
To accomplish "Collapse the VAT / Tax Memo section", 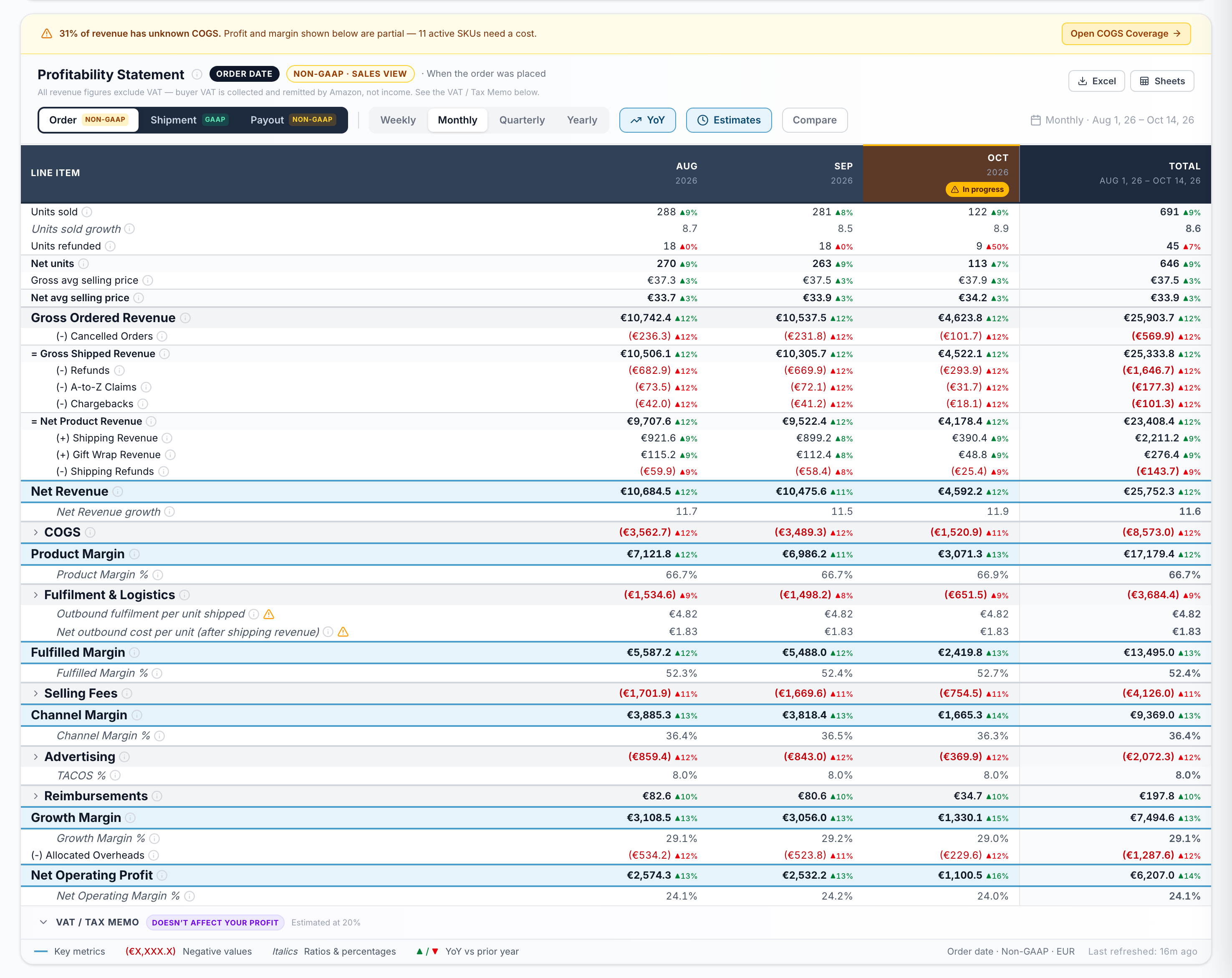I will pyautogui.click(x=43, y=922).
